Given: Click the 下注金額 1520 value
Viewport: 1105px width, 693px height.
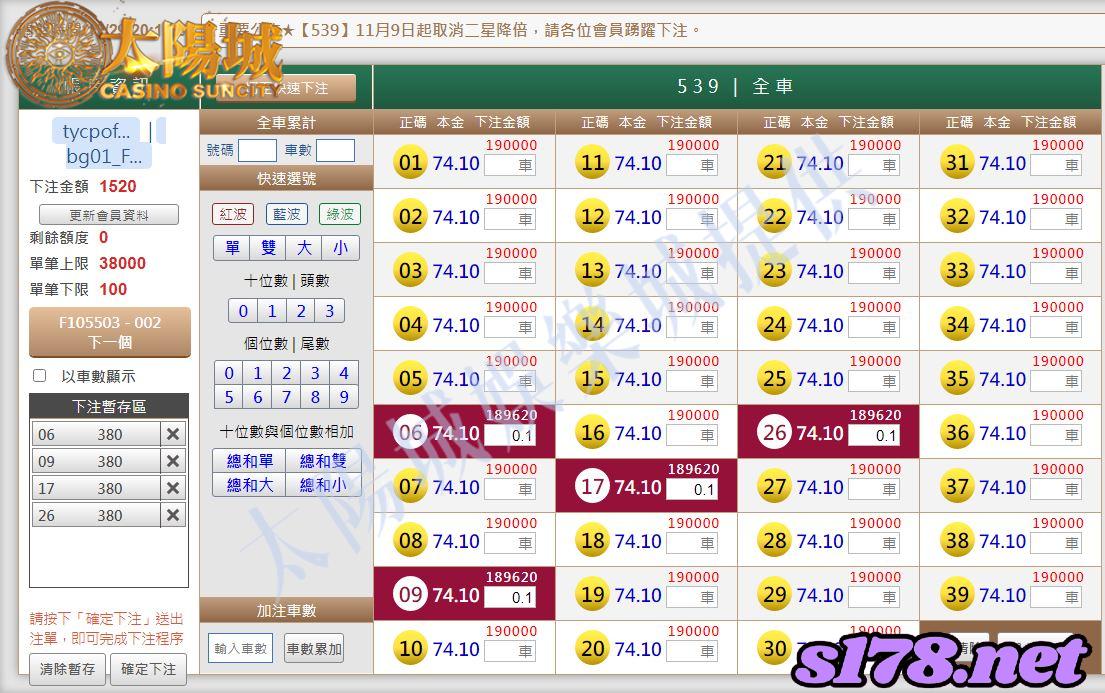Looking at the screenshot, I should pos(118,186).
